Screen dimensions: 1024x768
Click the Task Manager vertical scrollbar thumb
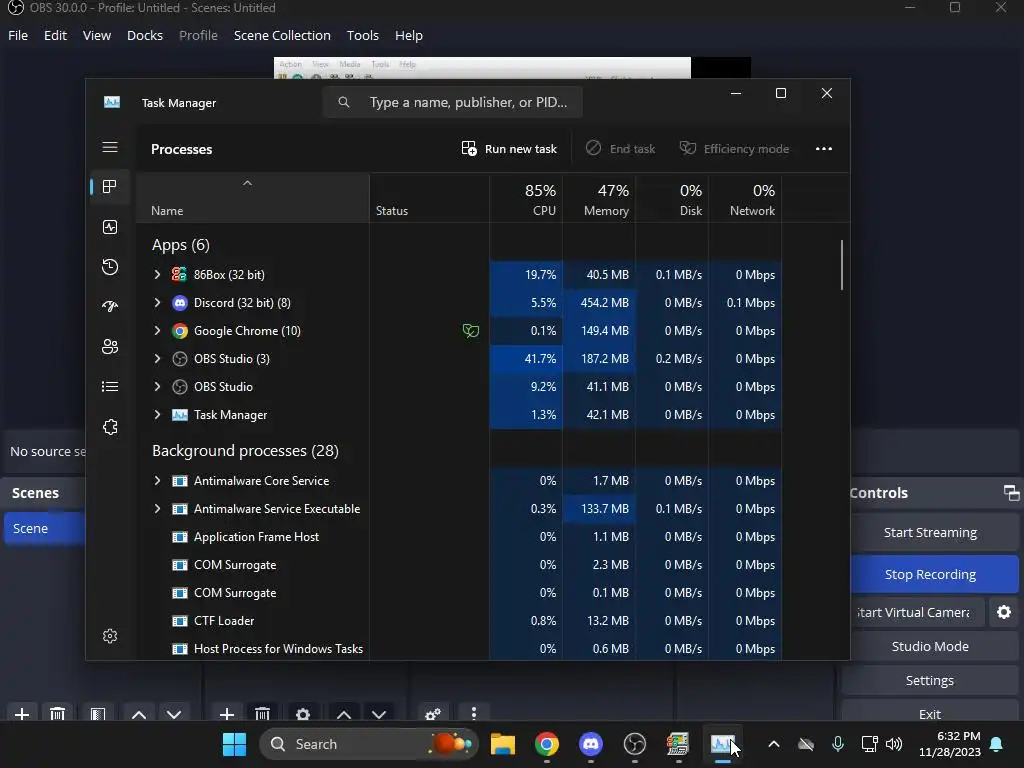[842, 265]
